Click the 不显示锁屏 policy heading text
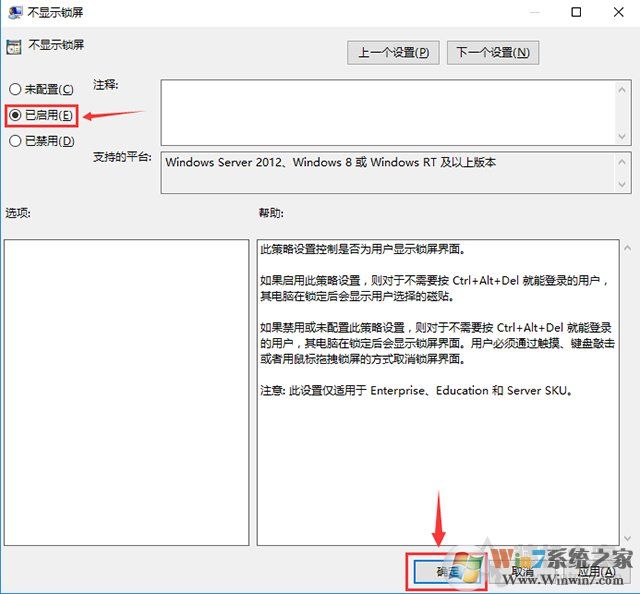Screen dimensions: 640x594 coord(56,44)
